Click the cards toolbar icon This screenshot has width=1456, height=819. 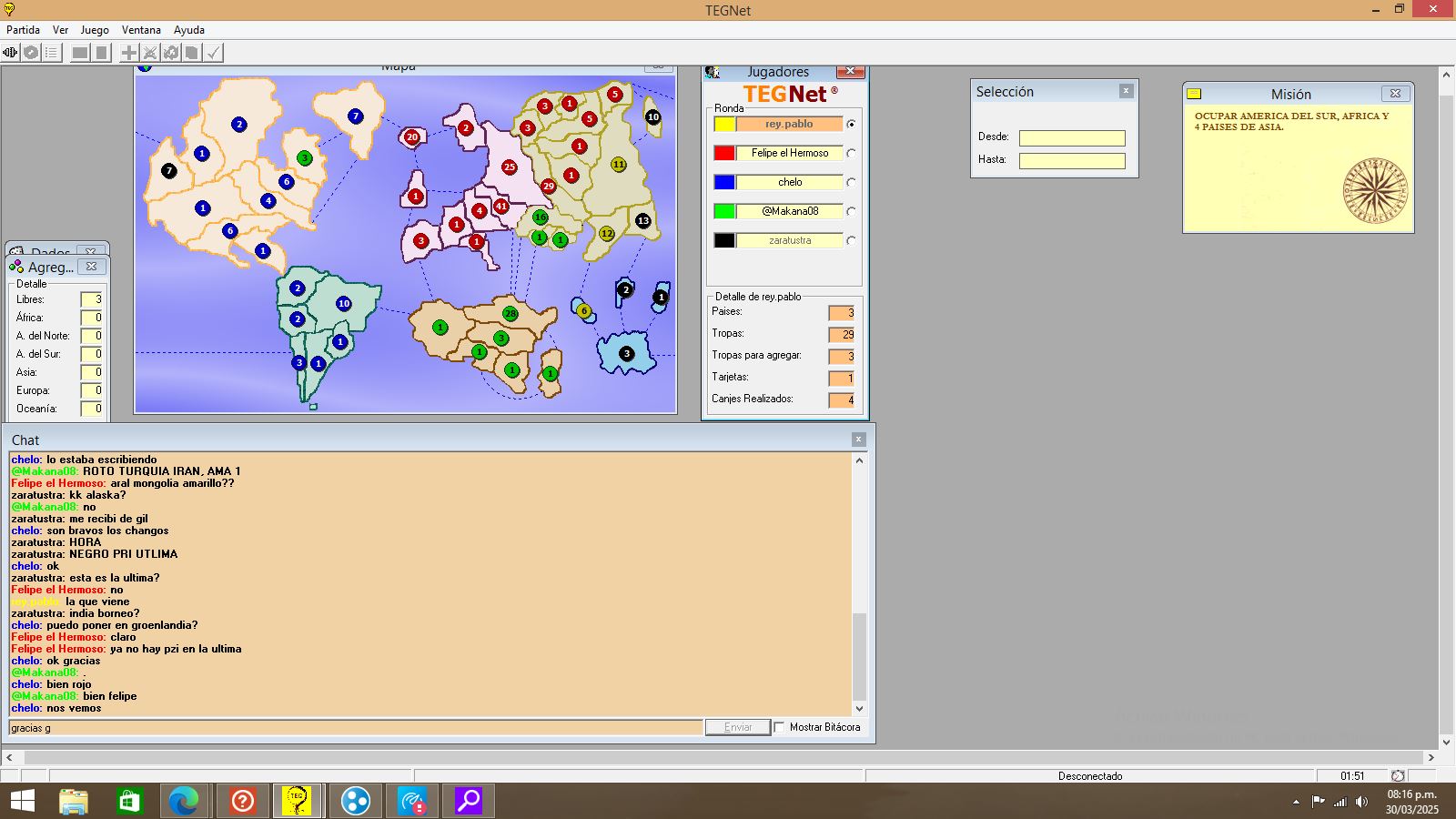[192, 53]
